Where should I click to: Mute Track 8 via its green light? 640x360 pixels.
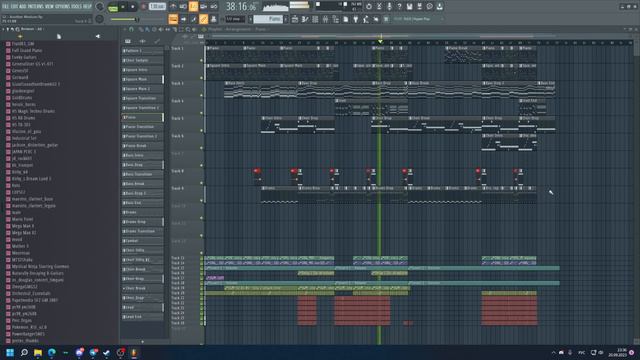coord(201,183)
